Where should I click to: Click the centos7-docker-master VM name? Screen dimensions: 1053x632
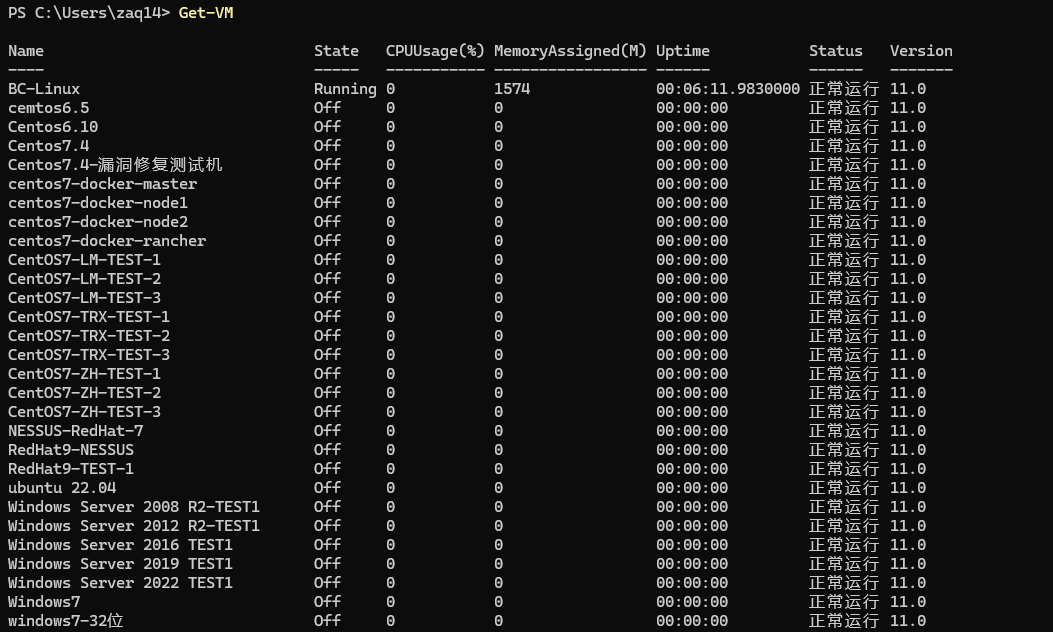(x=102, y=184)
